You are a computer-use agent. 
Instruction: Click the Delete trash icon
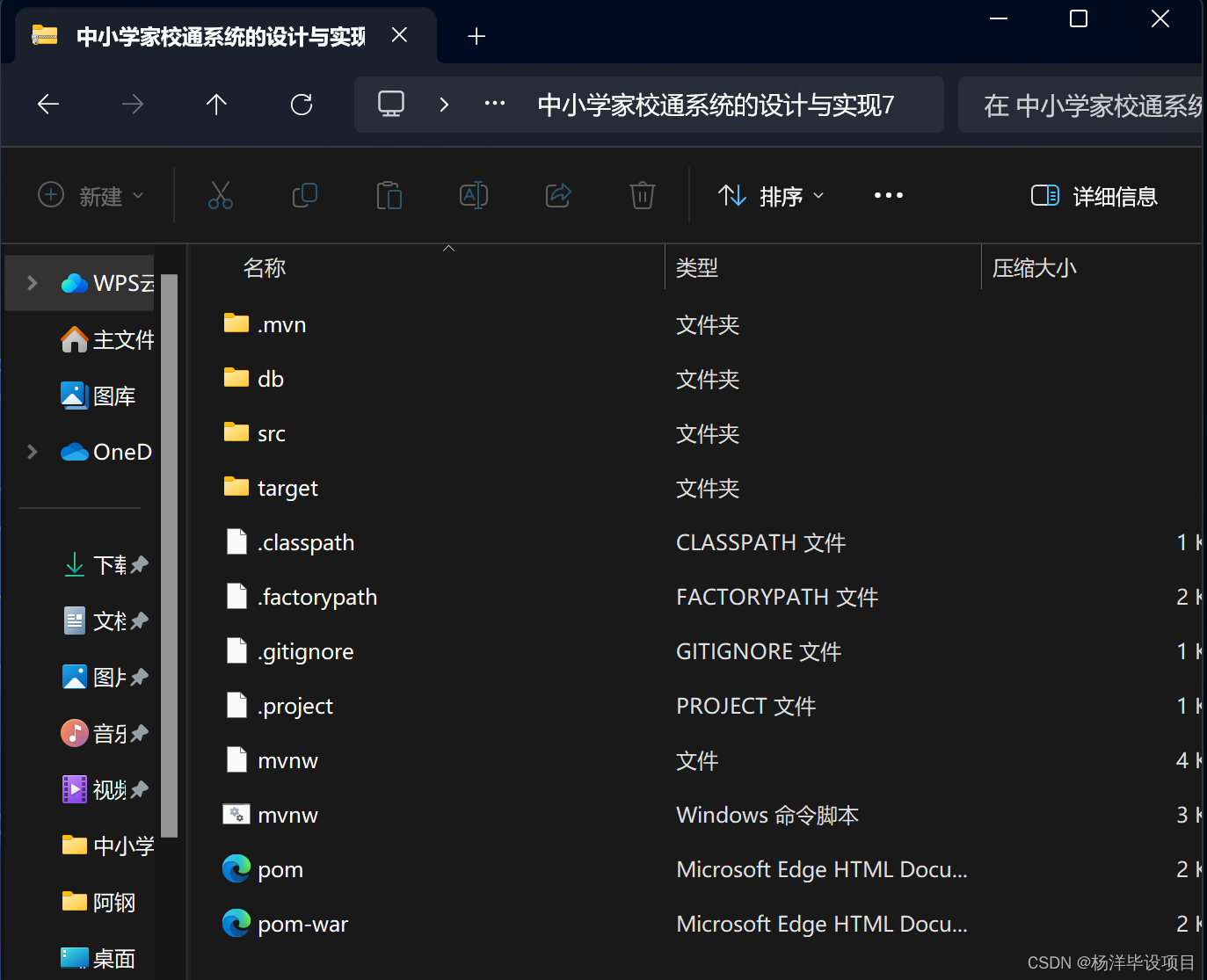point(643,195)
